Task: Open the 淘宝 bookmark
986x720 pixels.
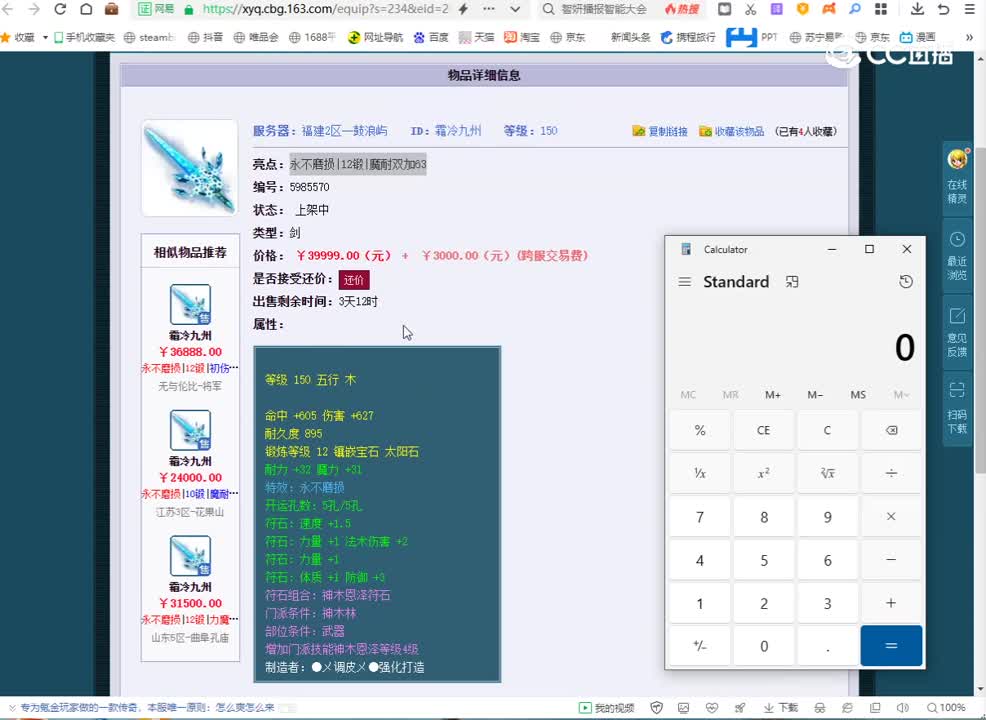Action: tap(522, 38)
